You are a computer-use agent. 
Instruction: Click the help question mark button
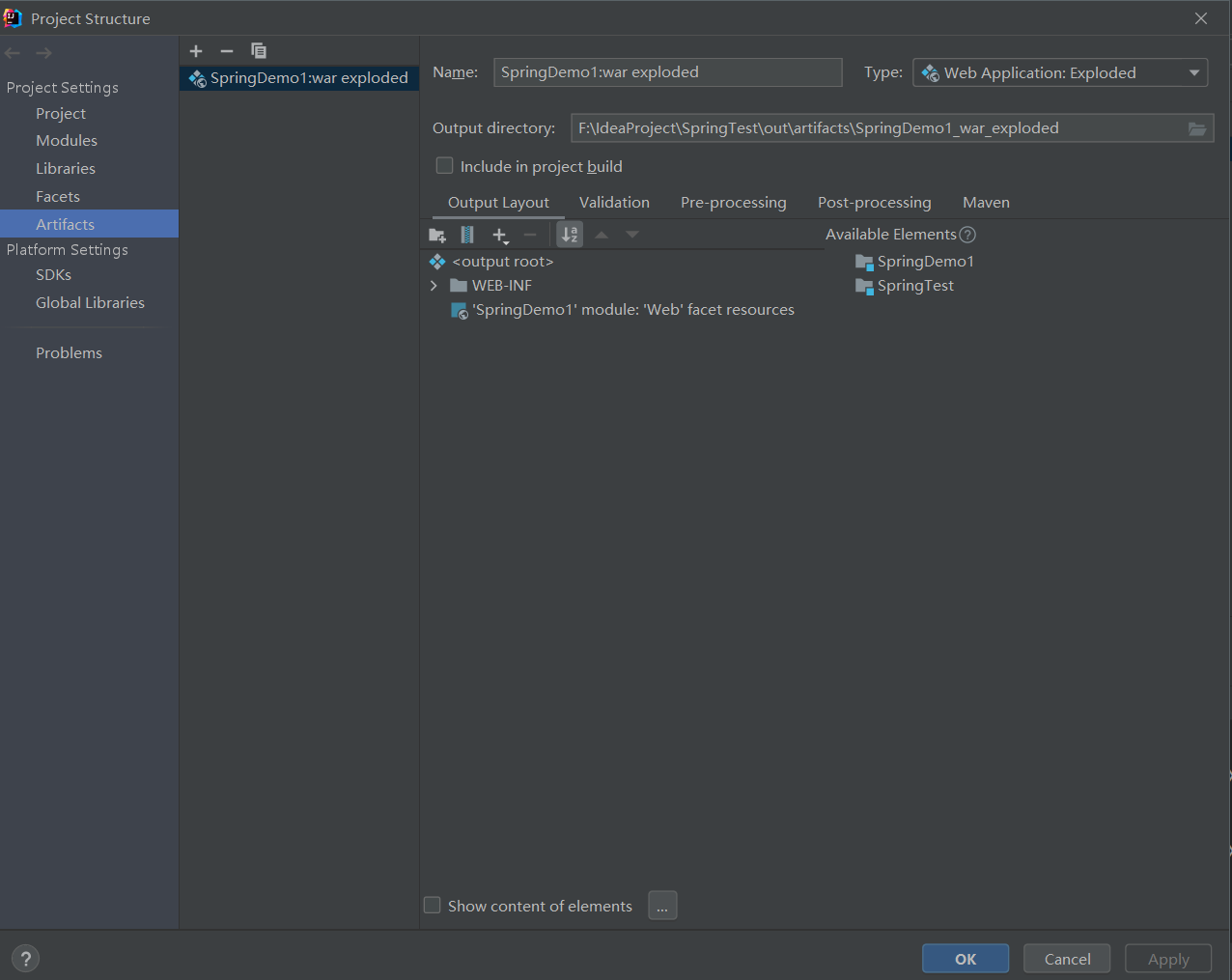(x=26, y=959)
